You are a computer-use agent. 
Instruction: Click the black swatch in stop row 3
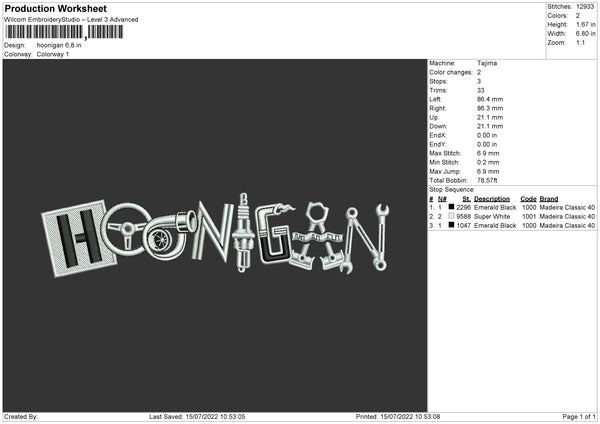coord(451,225)
